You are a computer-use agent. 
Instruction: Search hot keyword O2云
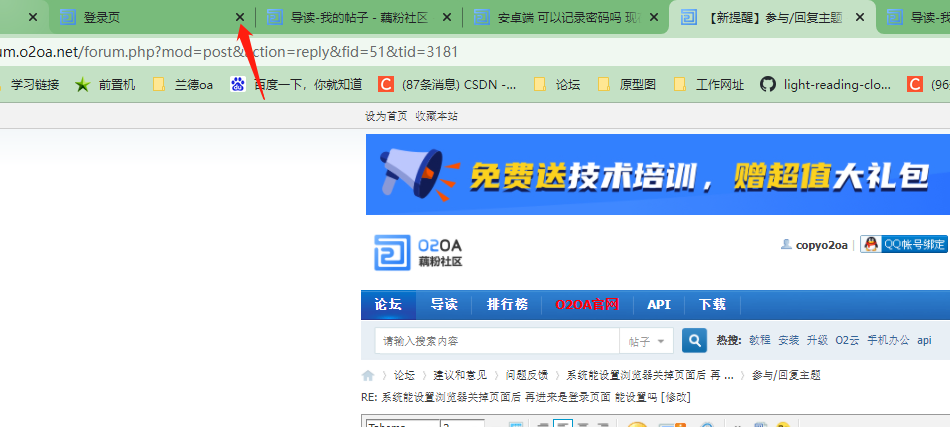point(847,340)
